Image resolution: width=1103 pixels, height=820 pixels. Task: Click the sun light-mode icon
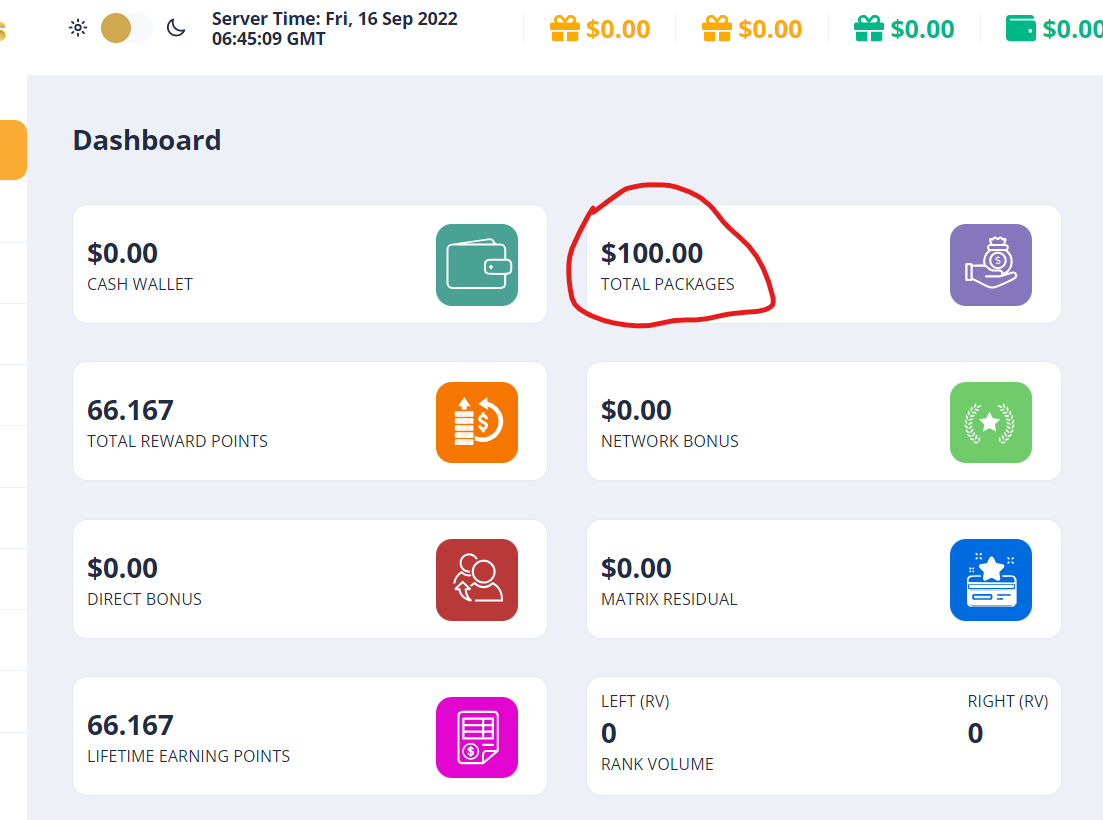click(x=78, y=28)
